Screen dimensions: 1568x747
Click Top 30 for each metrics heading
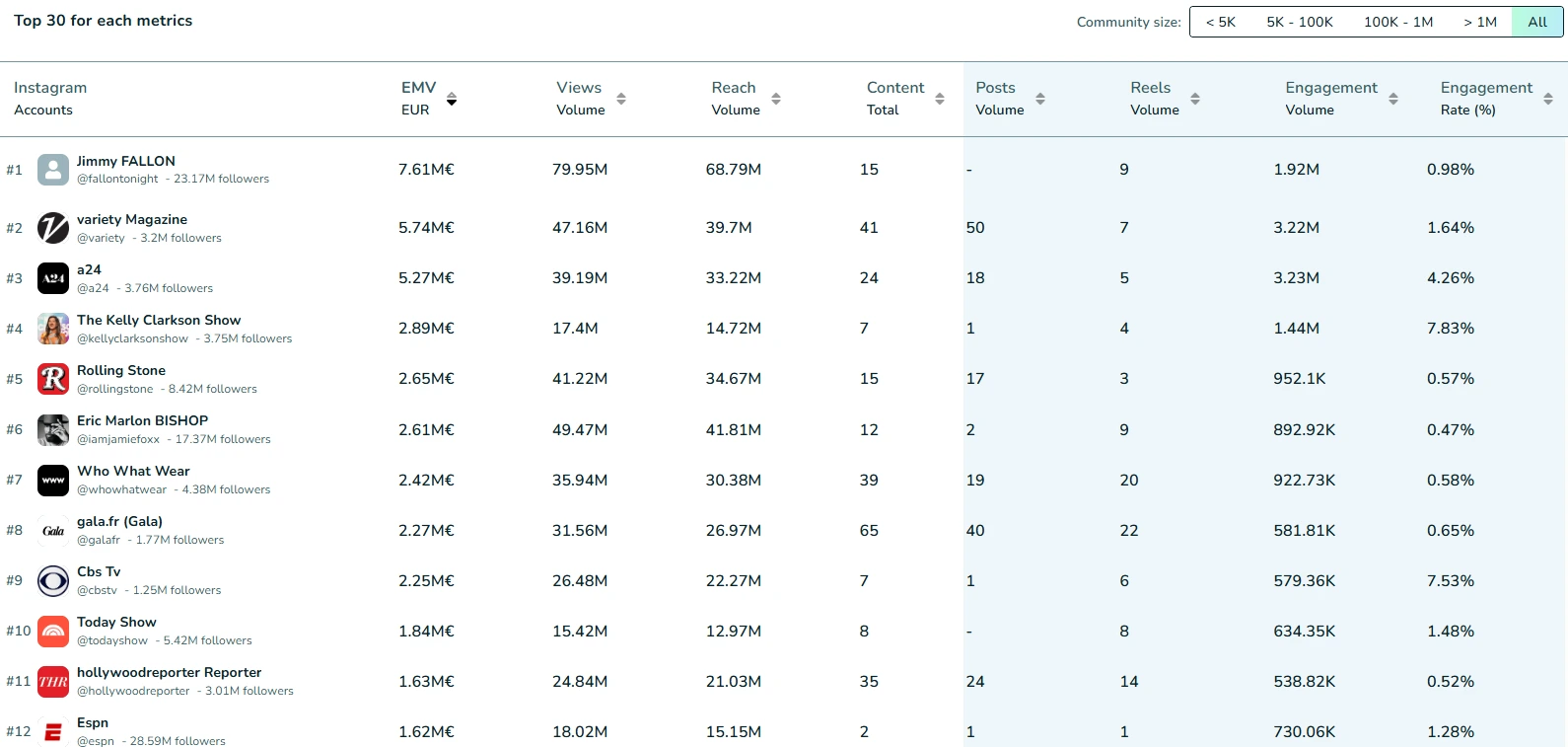coord(104,21)
